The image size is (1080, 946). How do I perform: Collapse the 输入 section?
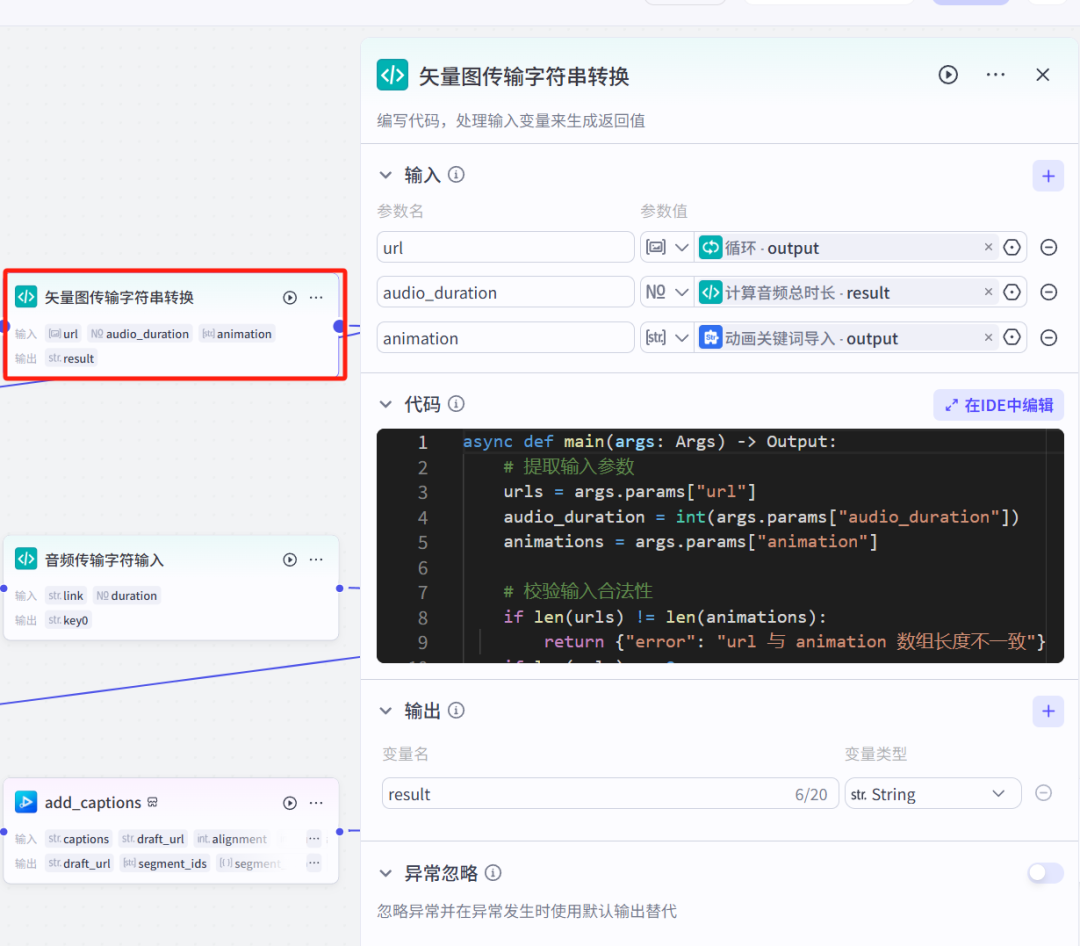[386, 174]
